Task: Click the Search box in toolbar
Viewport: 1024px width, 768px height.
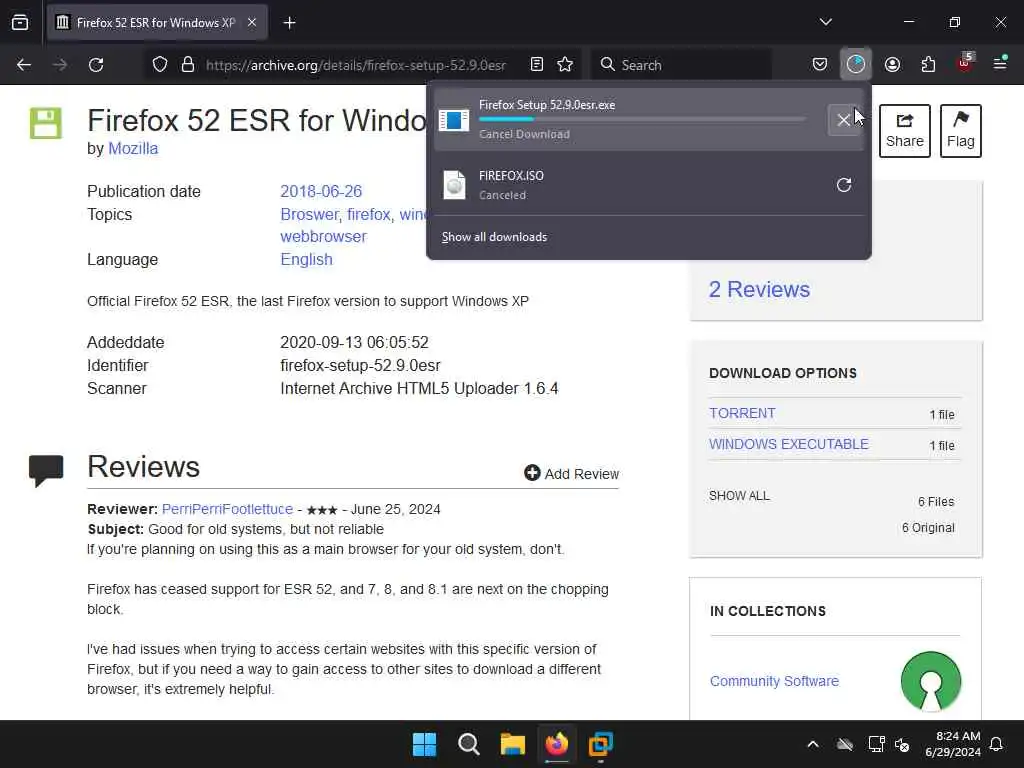Action: tap(682, 65)
